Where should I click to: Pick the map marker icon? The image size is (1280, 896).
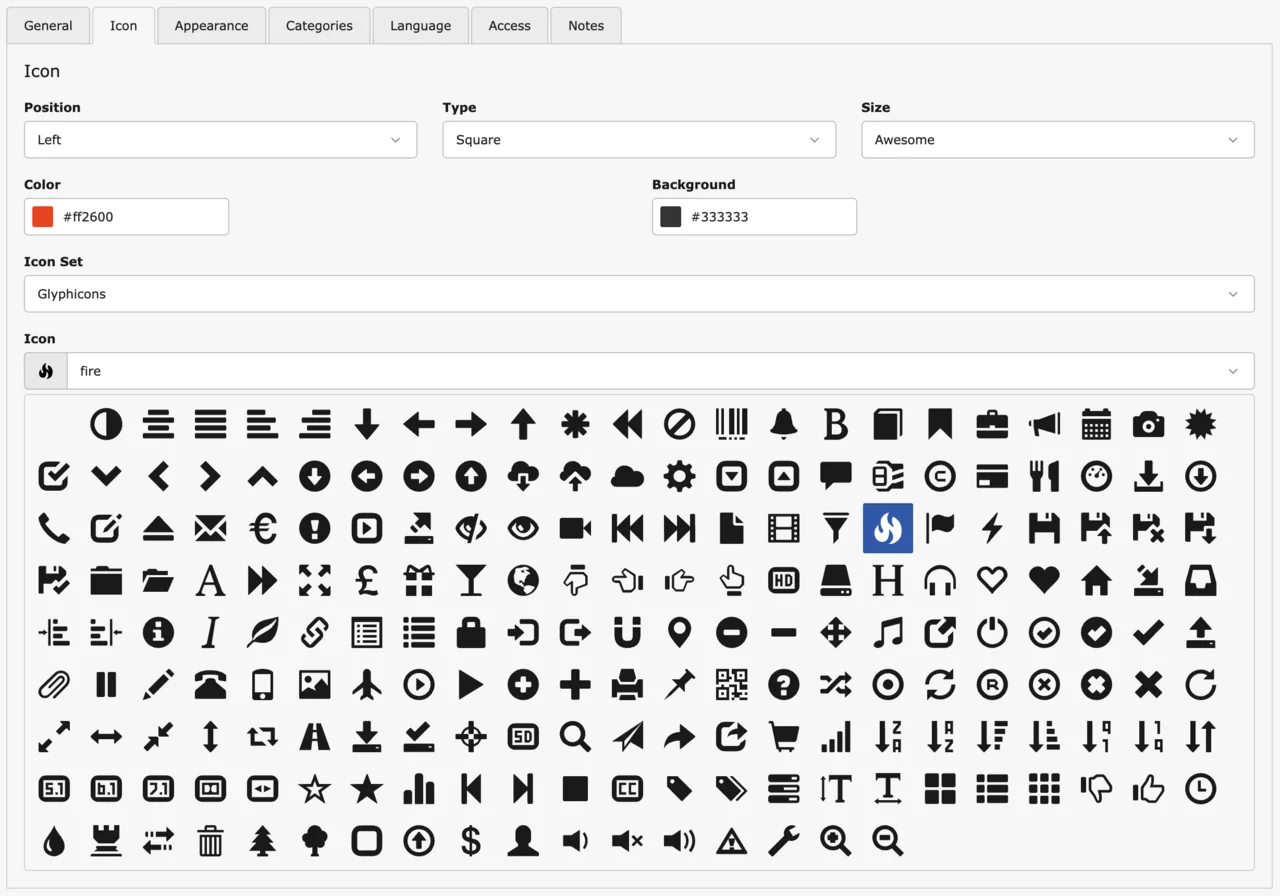pos(679,632)
